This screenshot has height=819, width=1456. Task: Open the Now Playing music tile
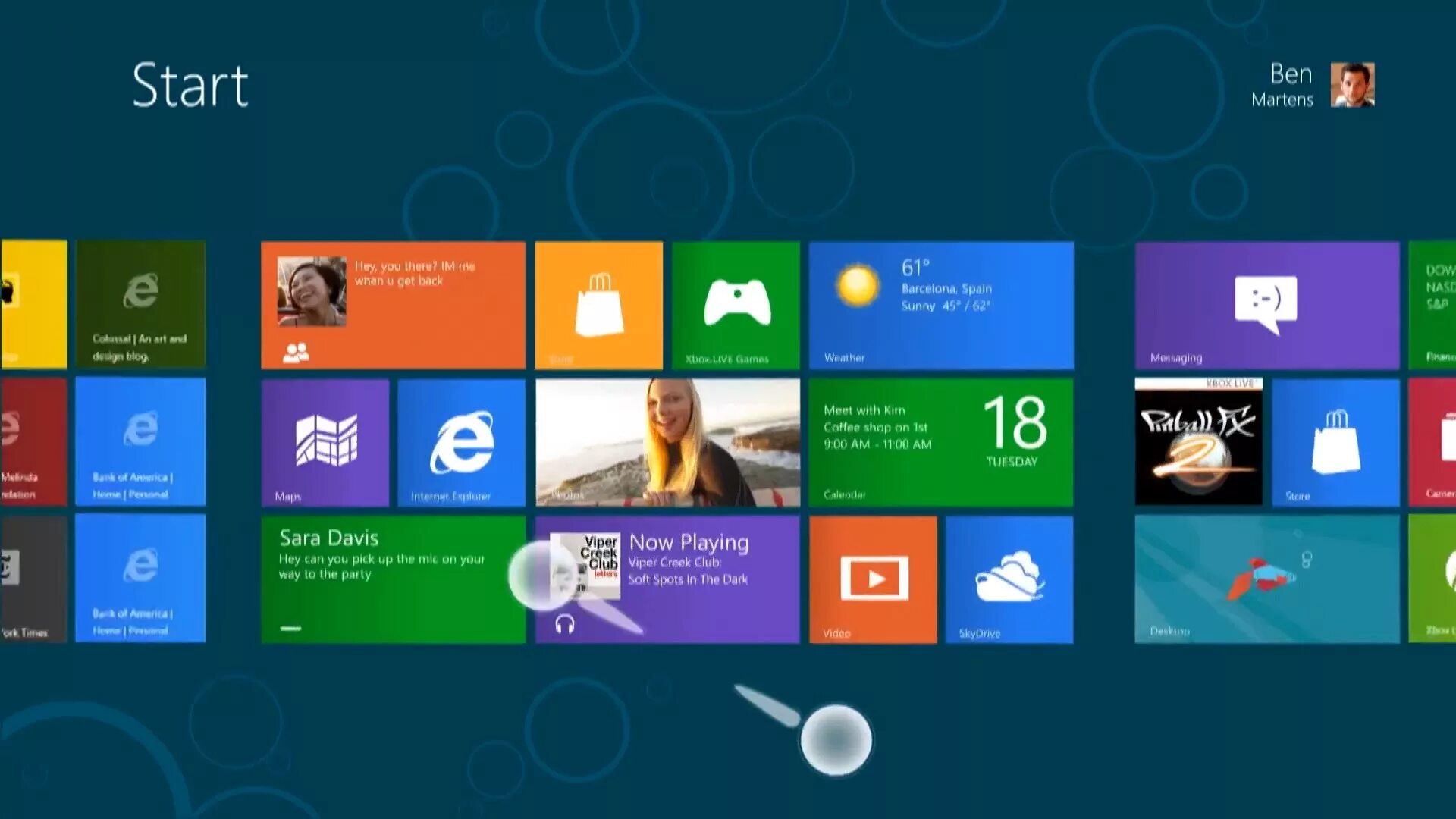pos(667,580)
